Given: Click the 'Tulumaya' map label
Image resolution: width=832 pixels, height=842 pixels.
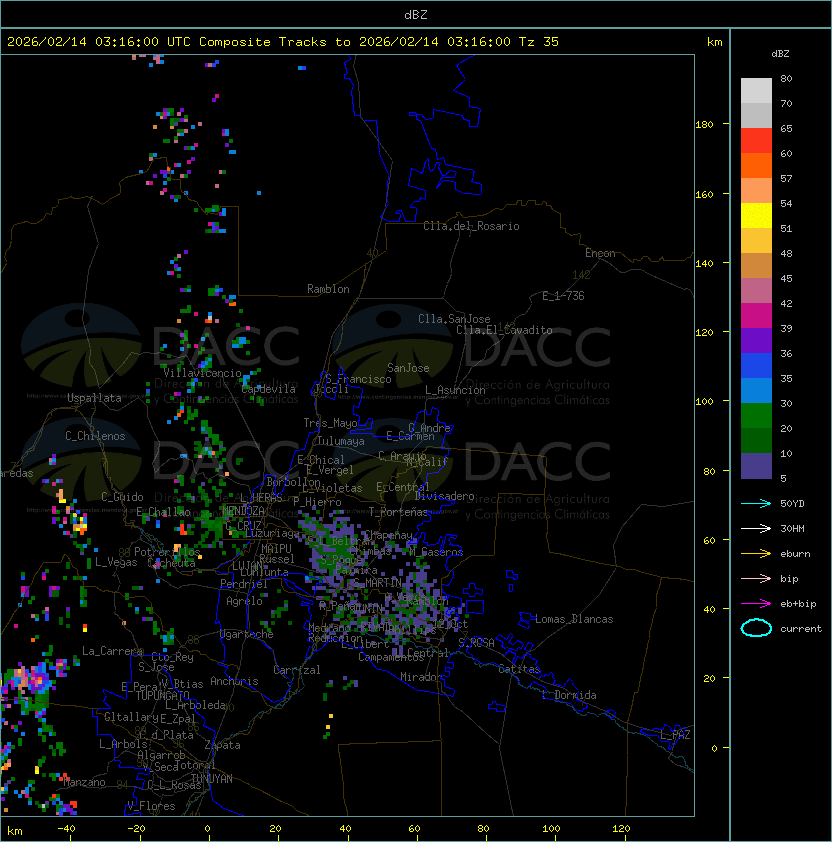Looking at the screenshot, I should [341, 441].
